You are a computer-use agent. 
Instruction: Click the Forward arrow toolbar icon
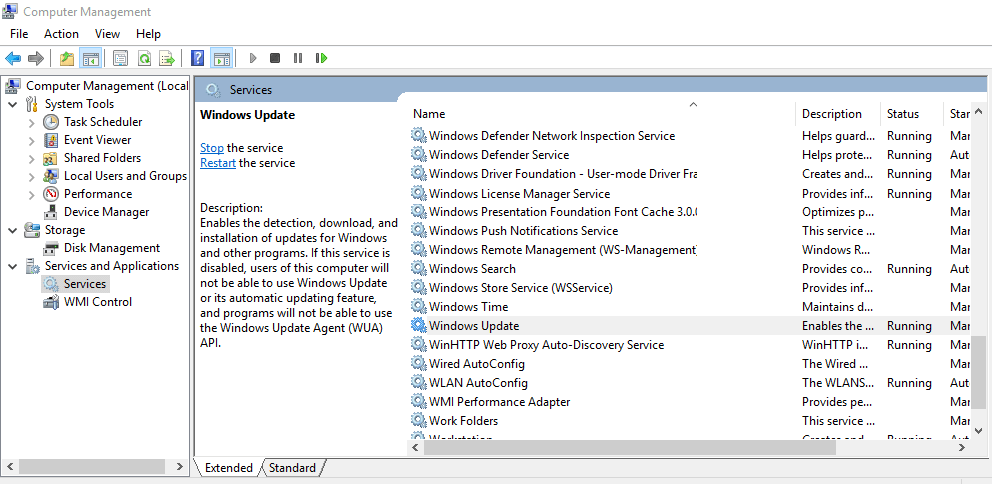pos(36,58)
